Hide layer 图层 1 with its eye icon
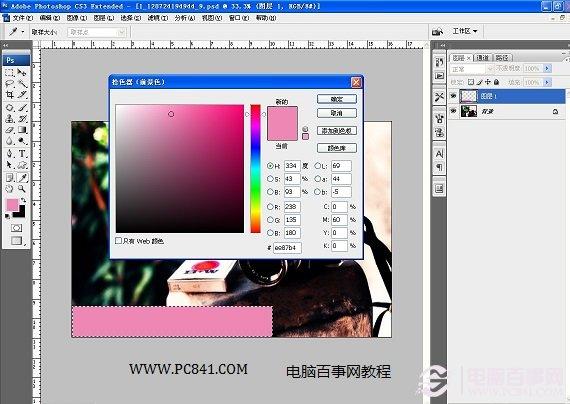570x404 pixels. [x=453, y=96]
